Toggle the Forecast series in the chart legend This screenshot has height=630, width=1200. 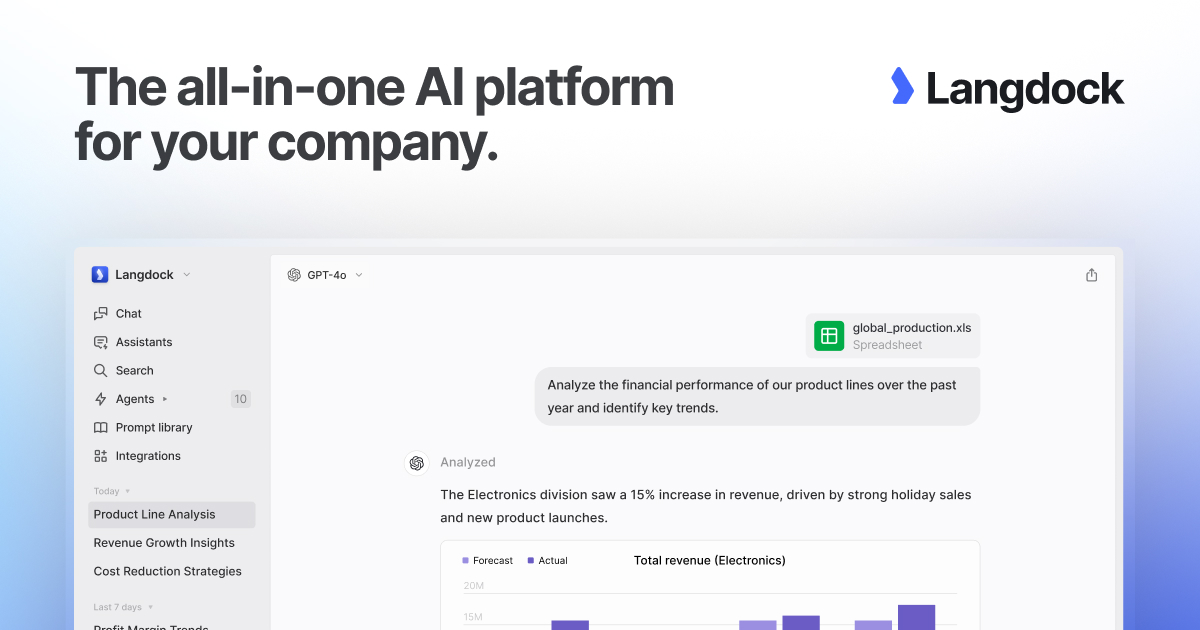click(x=487, y=560)
